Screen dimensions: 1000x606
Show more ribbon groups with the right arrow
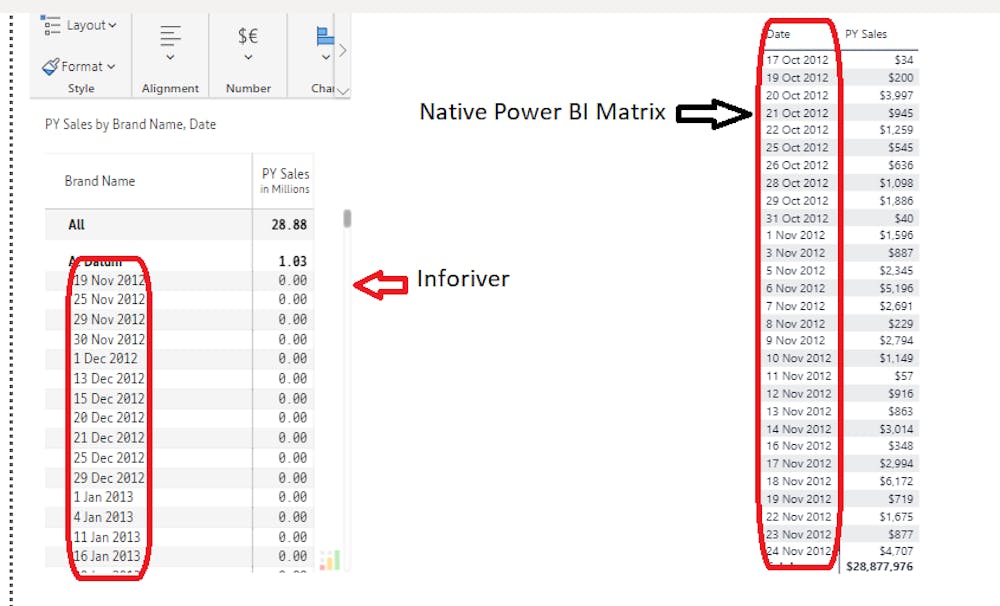coord(342,50)
